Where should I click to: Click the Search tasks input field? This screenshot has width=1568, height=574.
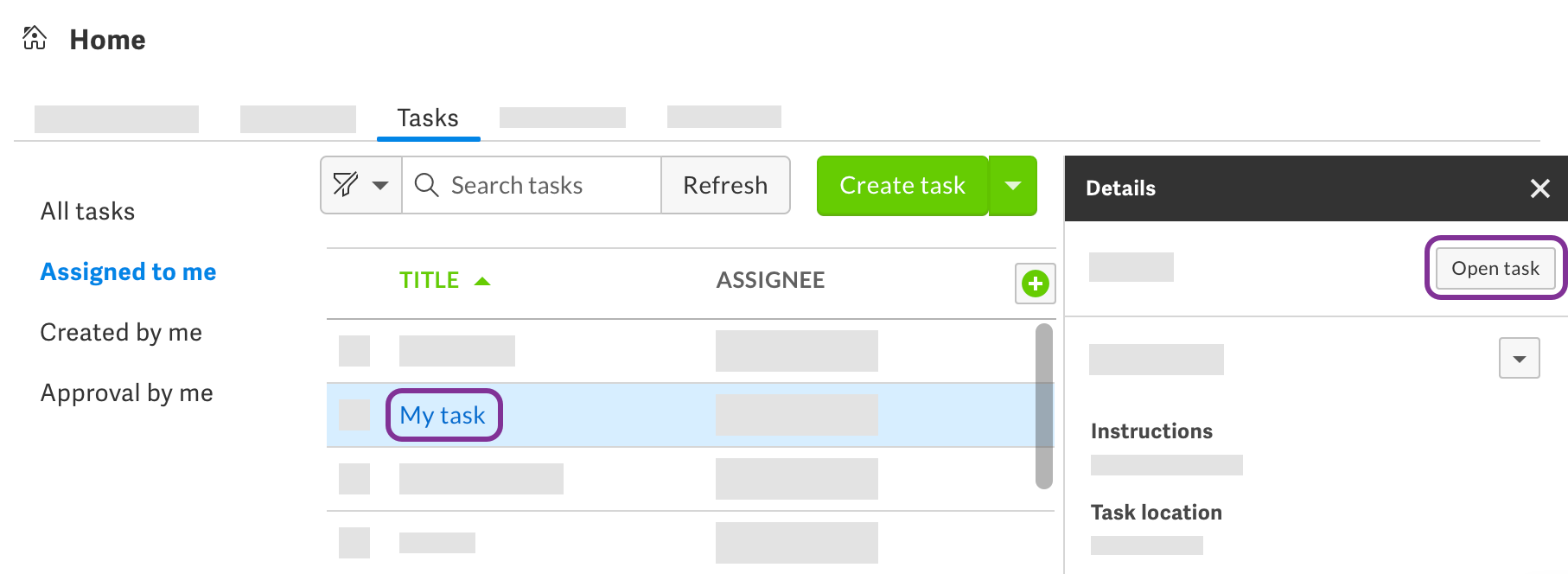(x=532, y=185)
